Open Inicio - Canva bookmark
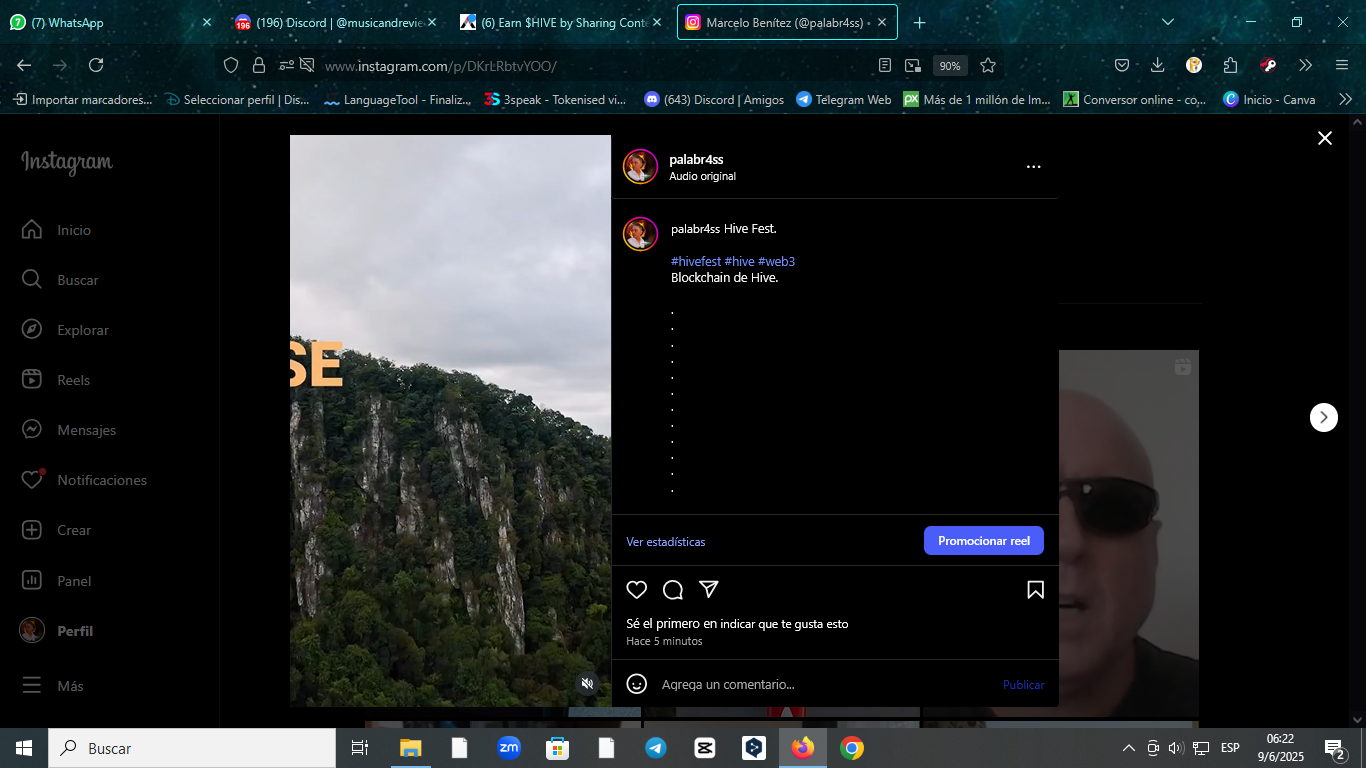 click(x=1269, y=99)
